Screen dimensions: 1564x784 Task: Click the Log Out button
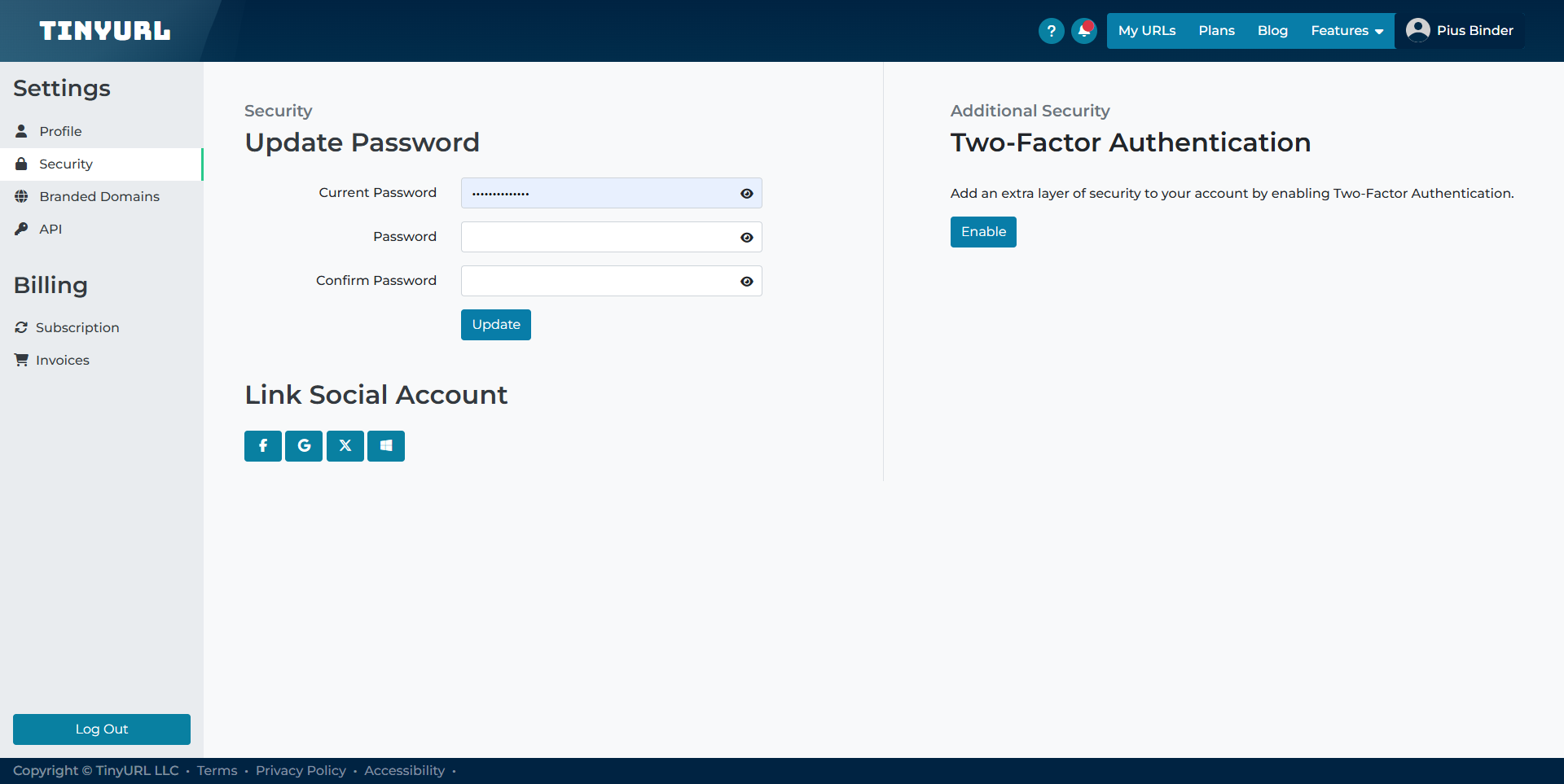click(x=102, y=729)
